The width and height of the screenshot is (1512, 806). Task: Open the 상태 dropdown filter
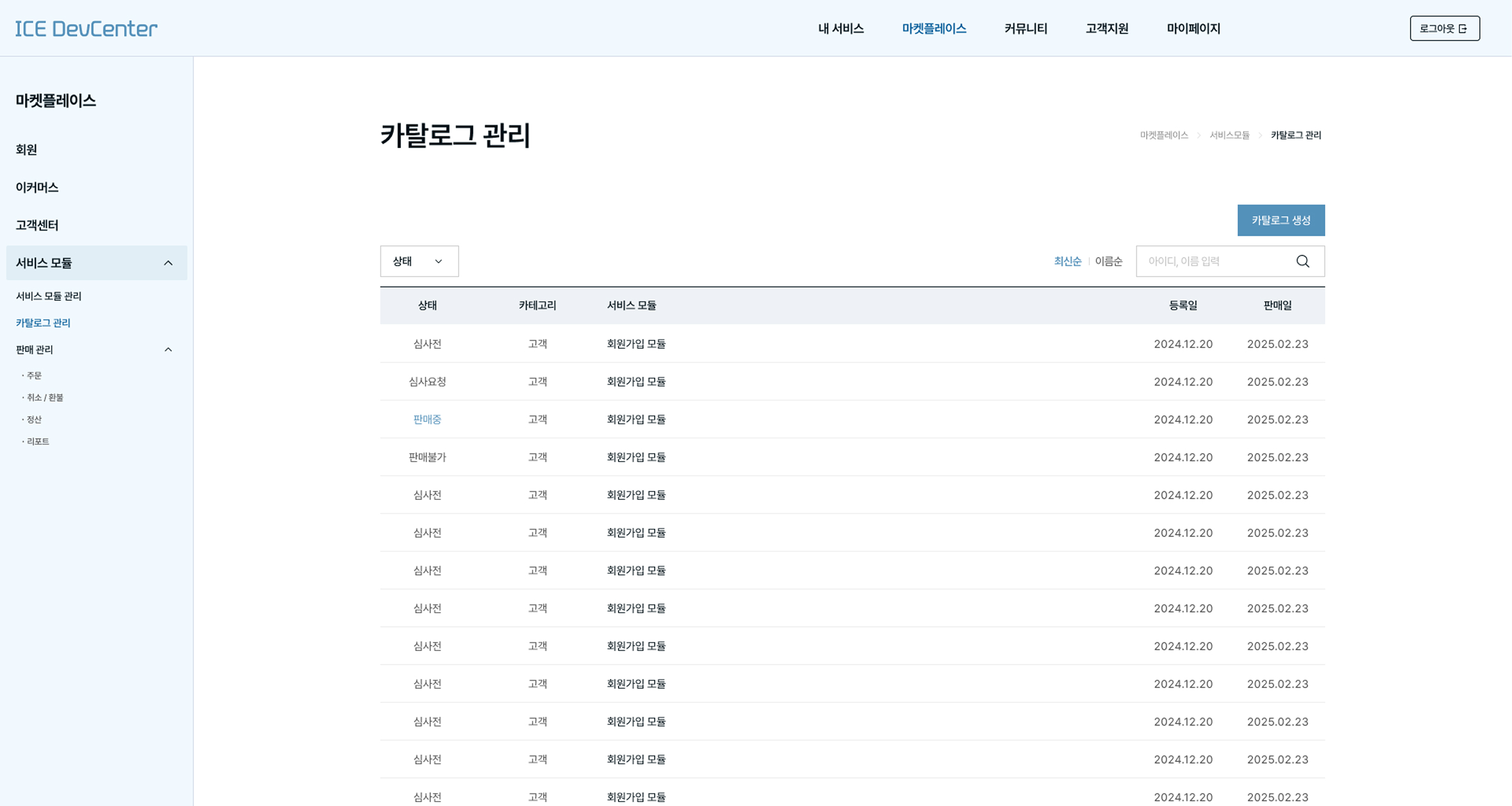[418, 261]
